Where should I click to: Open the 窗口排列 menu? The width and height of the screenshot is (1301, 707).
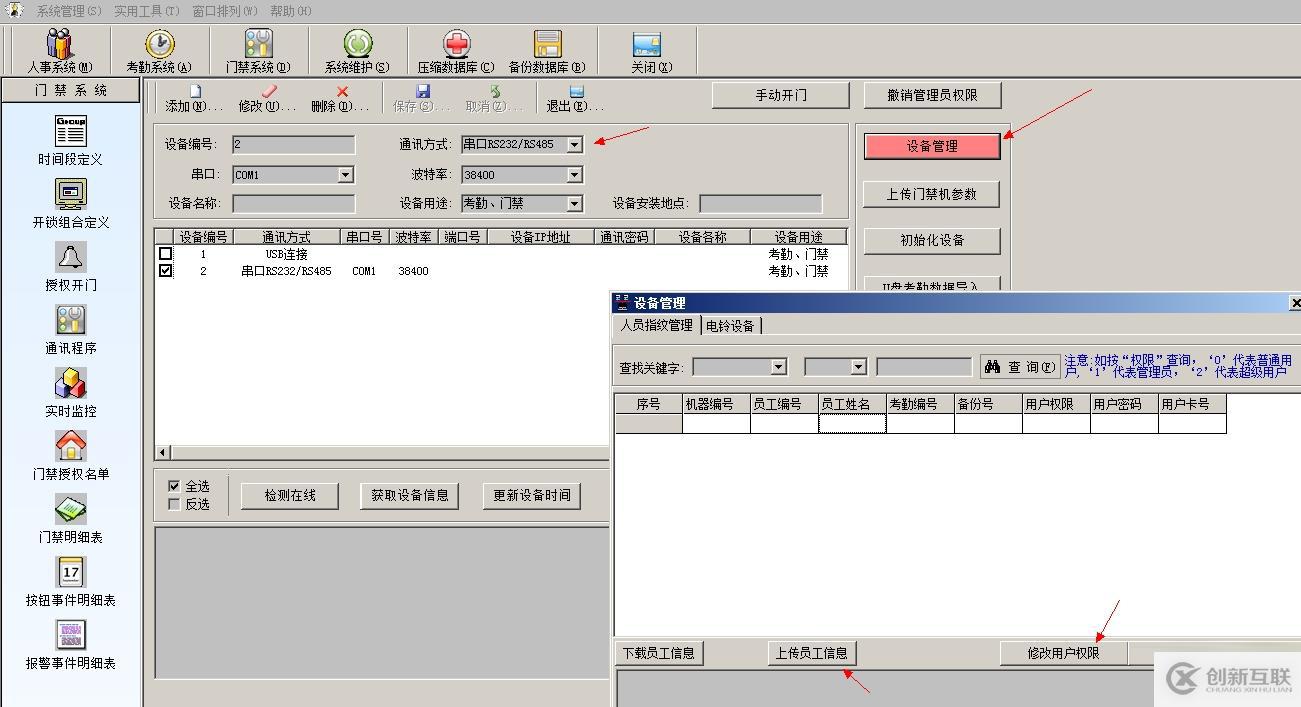click(224, 11)
